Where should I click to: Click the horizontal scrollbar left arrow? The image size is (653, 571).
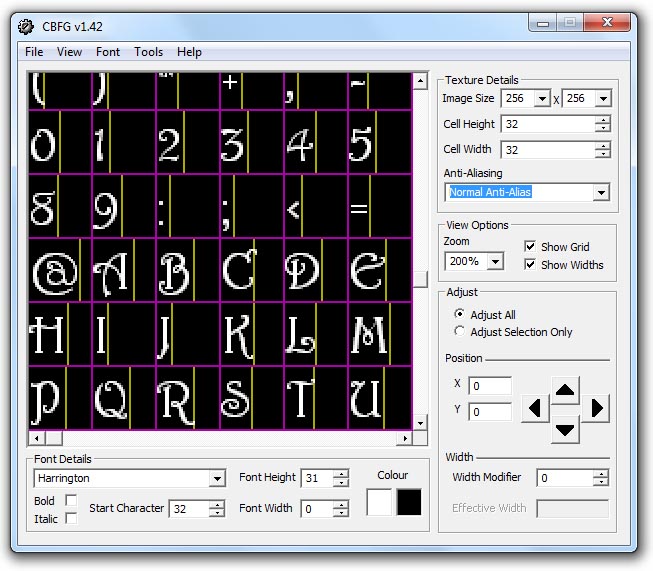37,438
